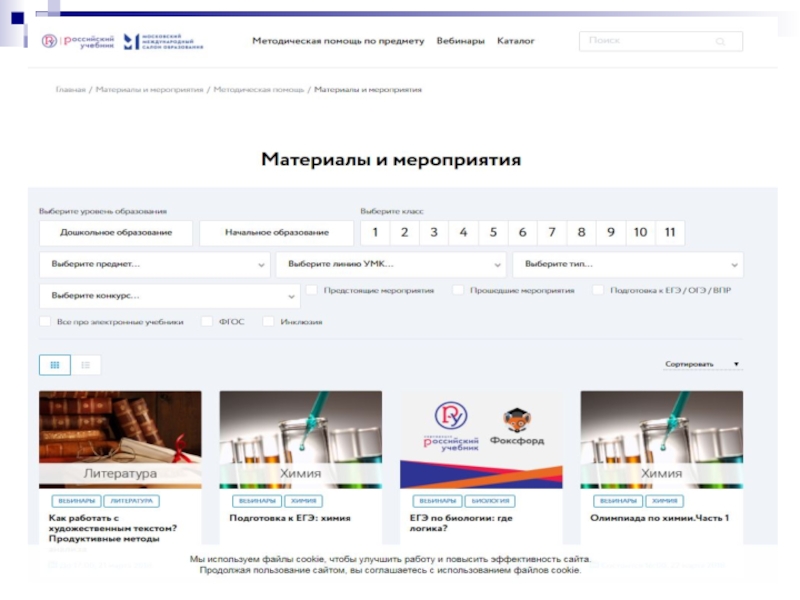This screenshot has height=600, width=800.
Task: Select class 7
Action: tap(552, 233)
